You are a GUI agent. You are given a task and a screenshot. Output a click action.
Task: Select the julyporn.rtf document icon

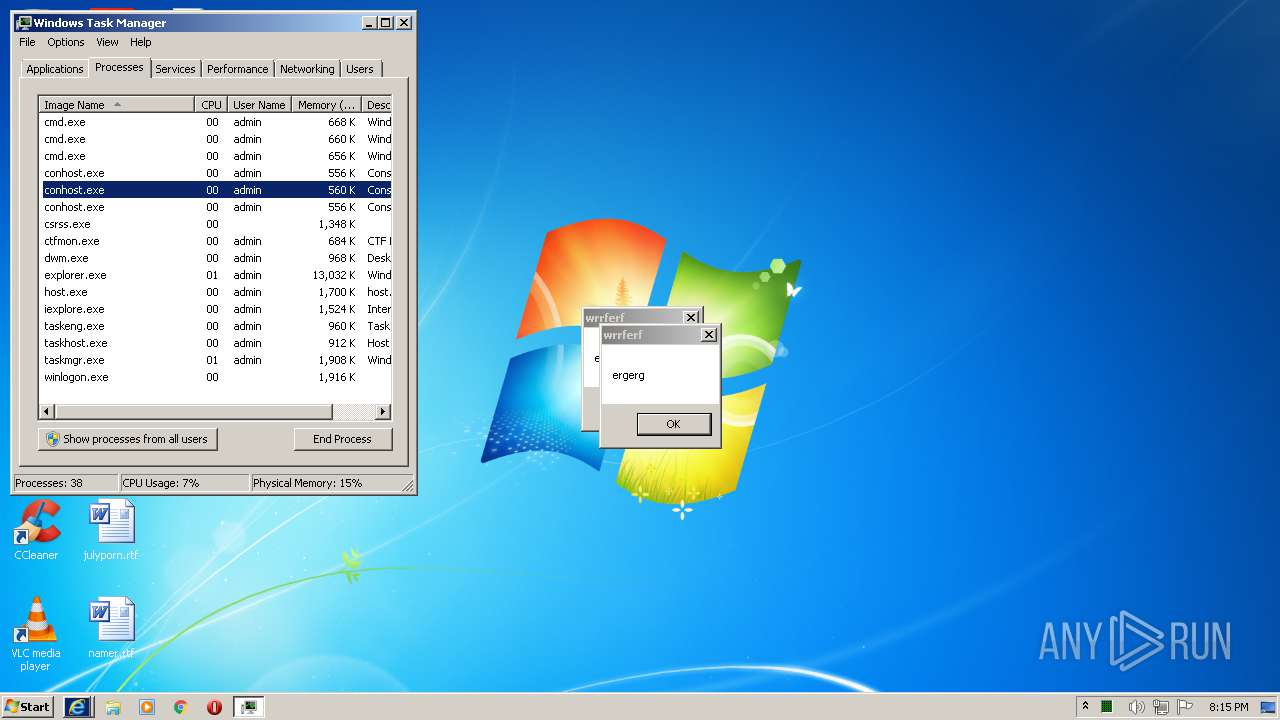(x=111, y=530)
